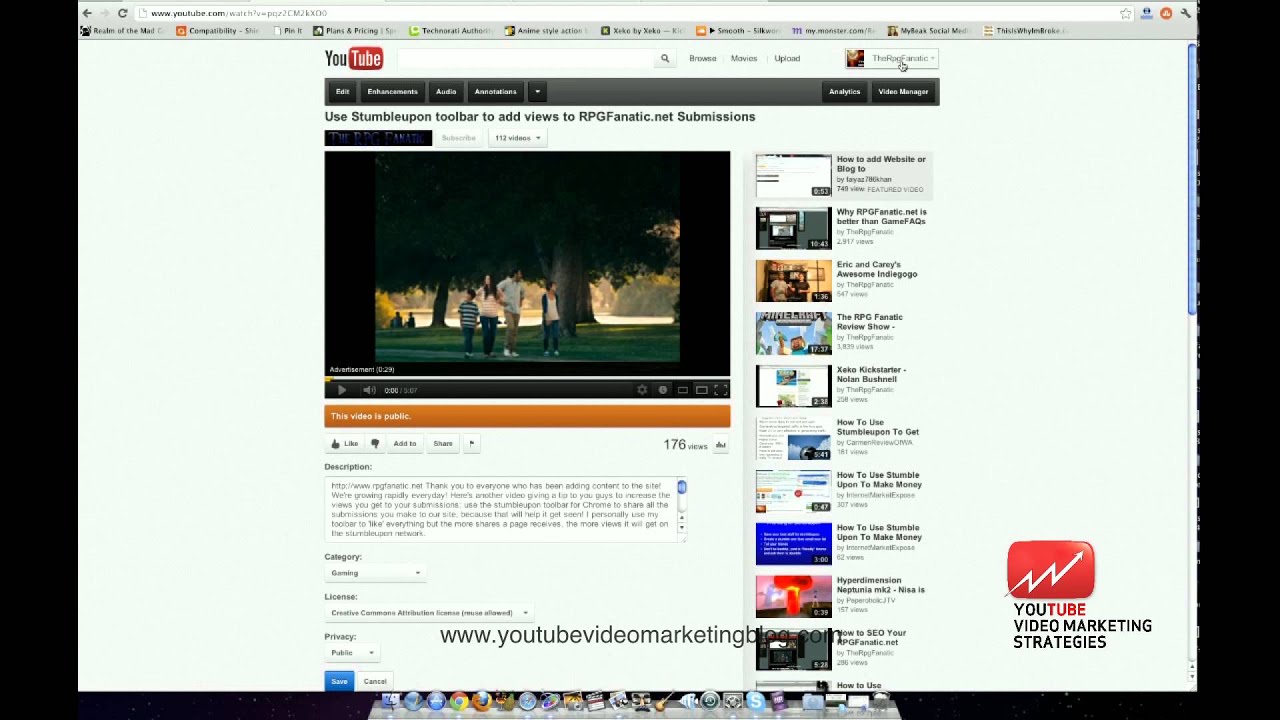Image resolution: width=1280 pixels, height=720 pixels.
Task: Click the TheRpgFanatic avatar picture
Action: (855, 59)
